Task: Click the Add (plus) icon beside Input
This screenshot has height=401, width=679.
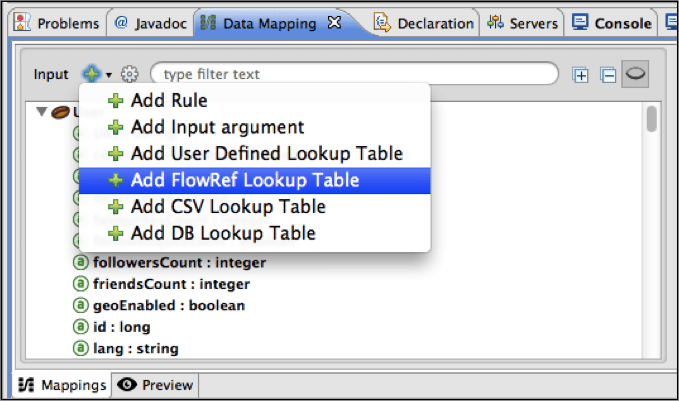Action: point(91,74)
